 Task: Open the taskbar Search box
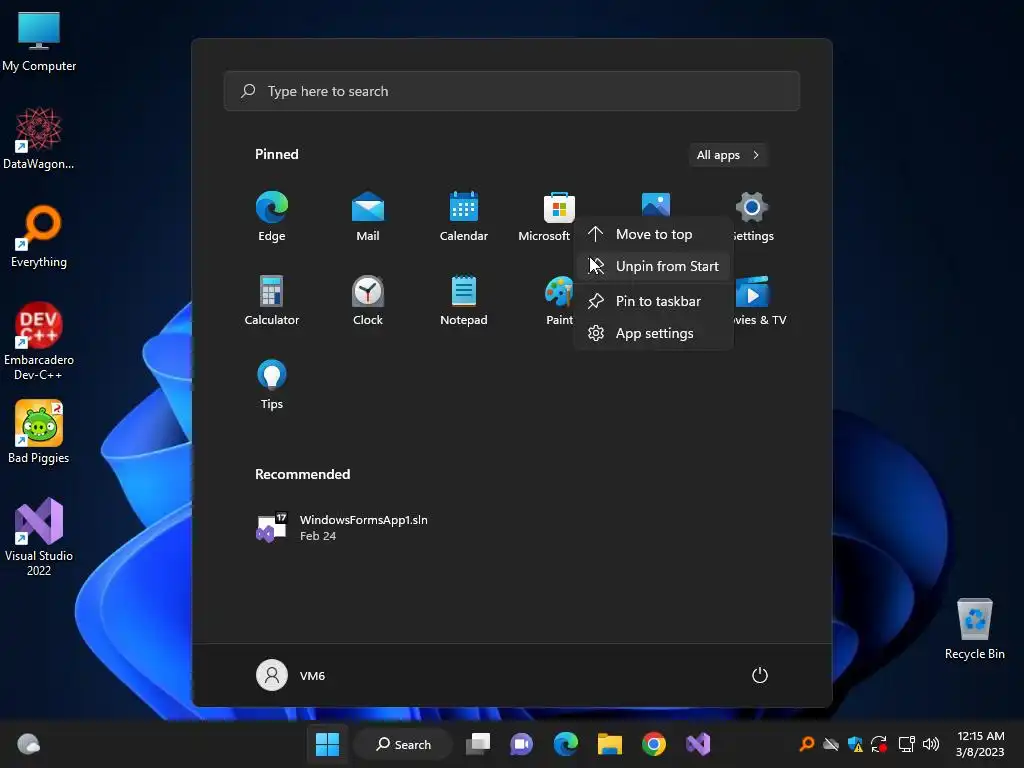pos(404,744)
